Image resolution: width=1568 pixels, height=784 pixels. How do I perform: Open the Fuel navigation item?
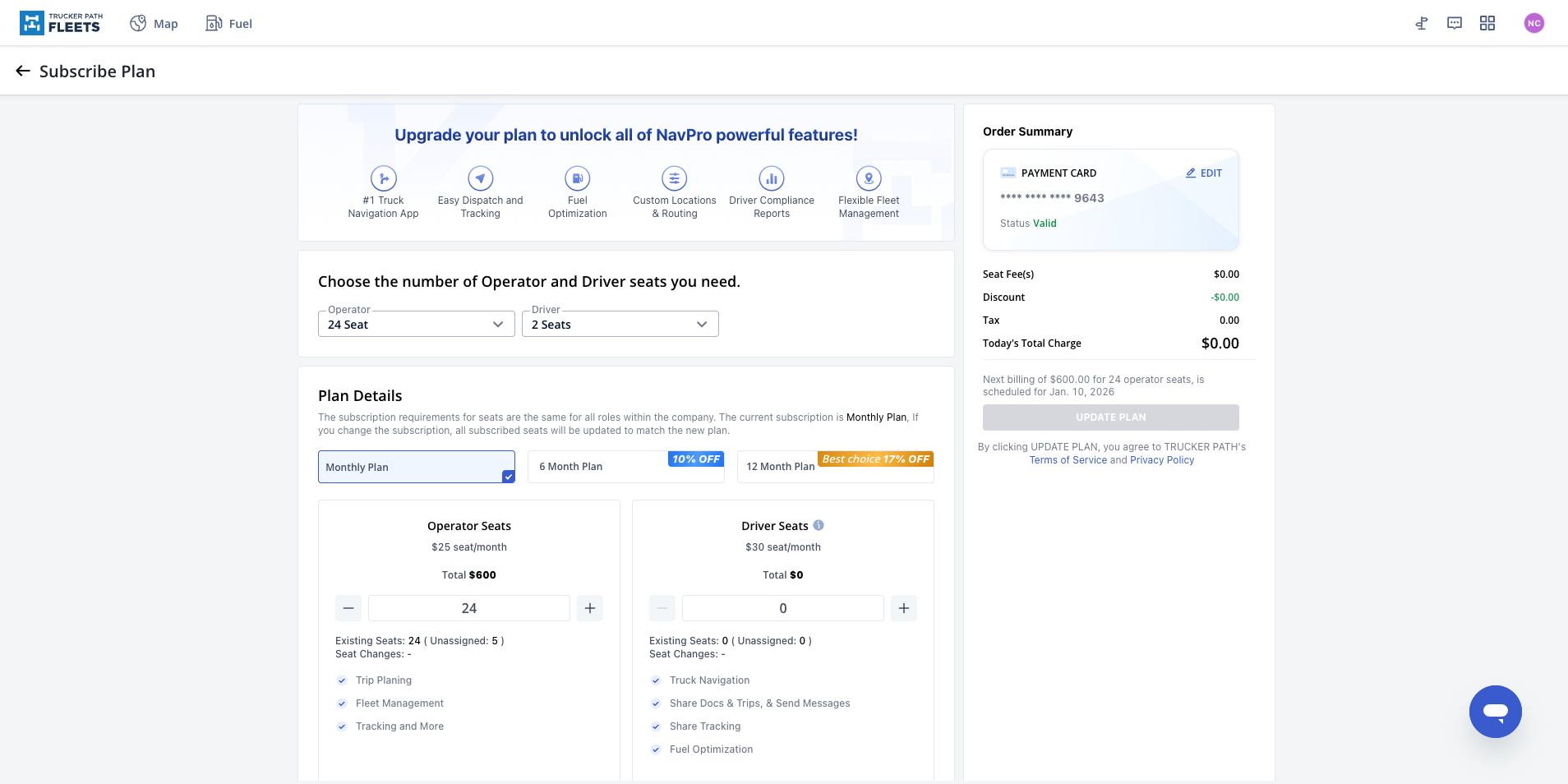[x=229, y=24]
